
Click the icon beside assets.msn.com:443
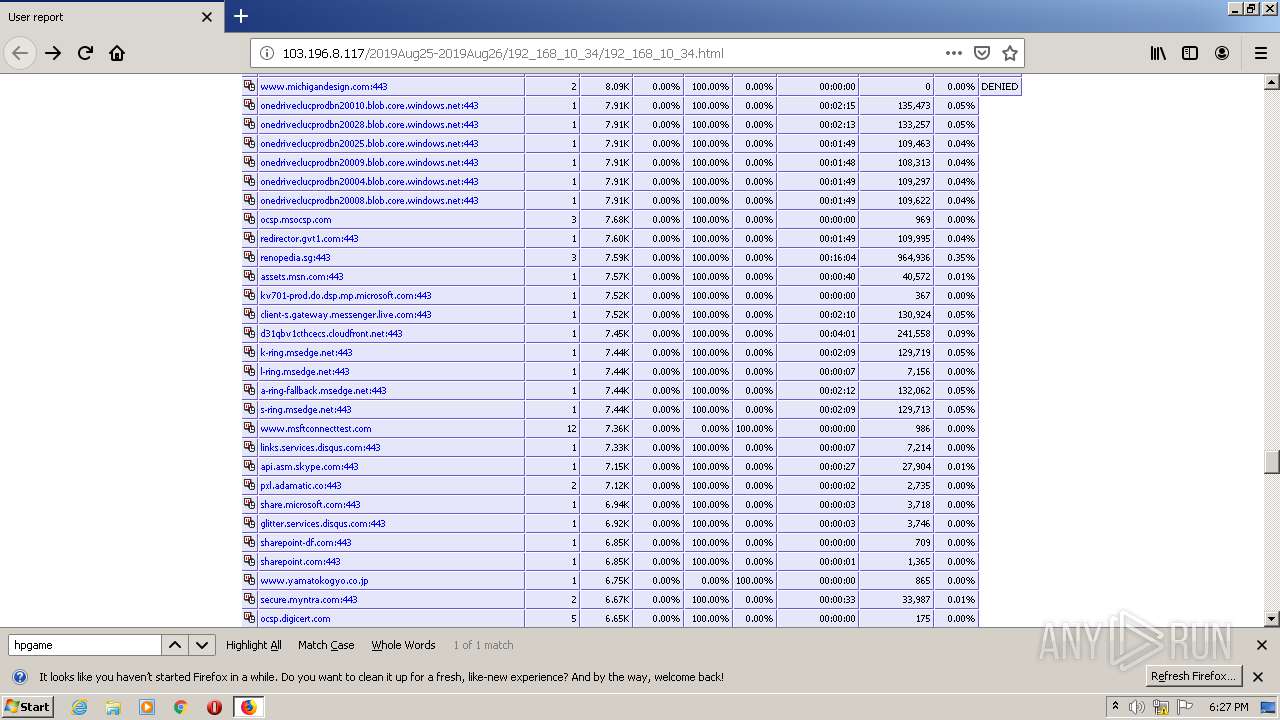250,276
